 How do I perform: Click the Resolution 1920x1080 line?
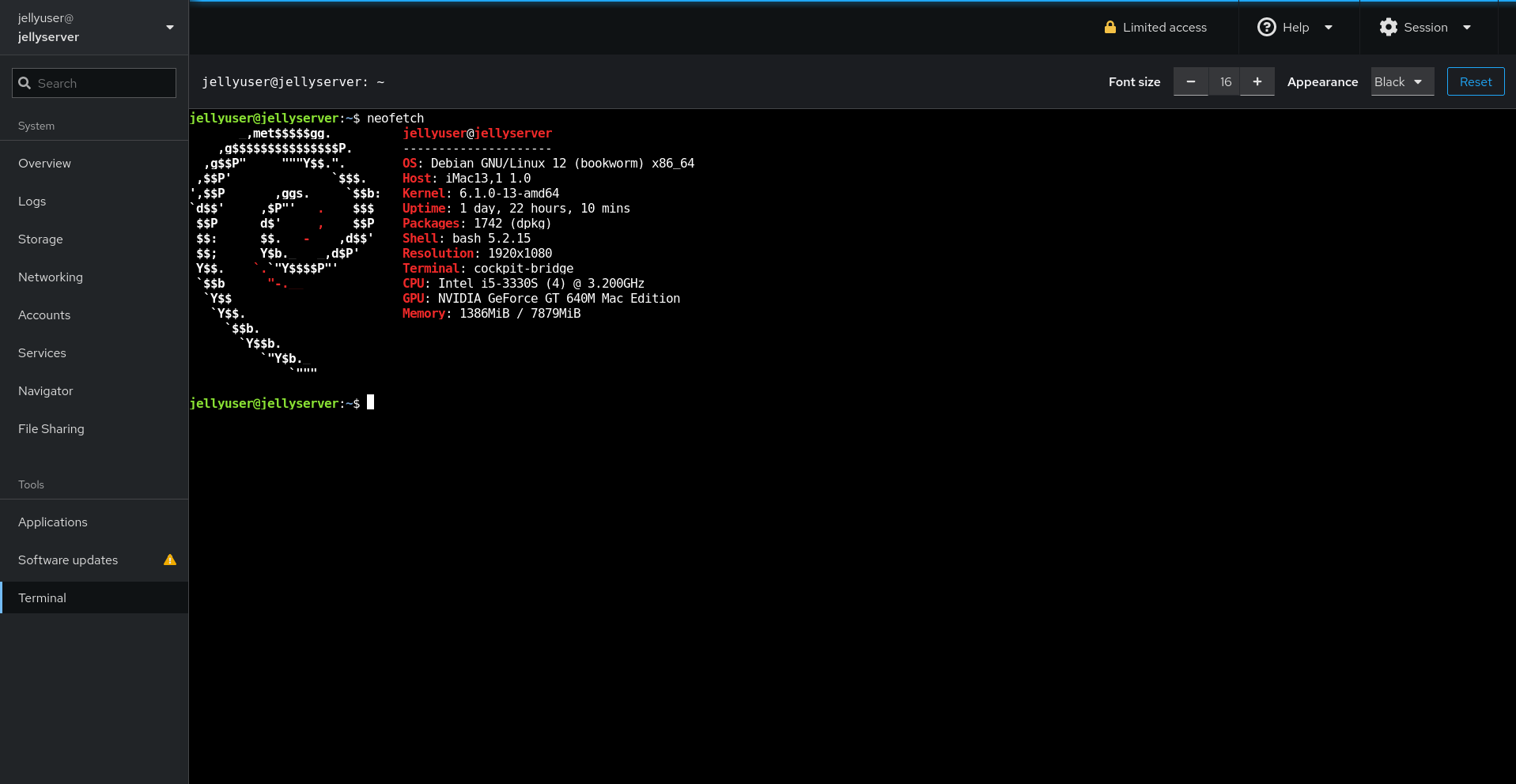point(477,254)
